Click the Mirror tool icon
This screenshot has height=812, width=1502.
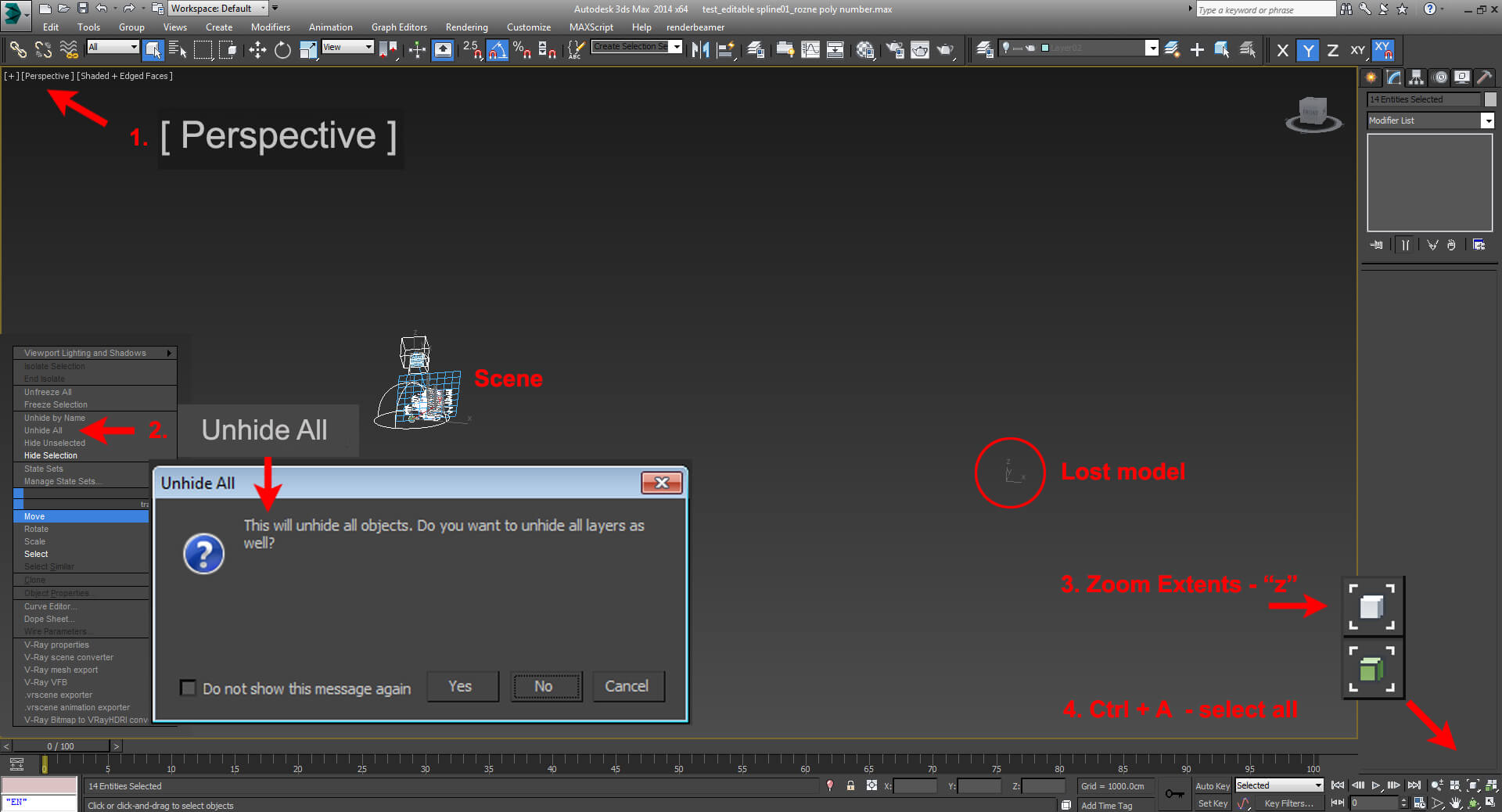point(701,50)
